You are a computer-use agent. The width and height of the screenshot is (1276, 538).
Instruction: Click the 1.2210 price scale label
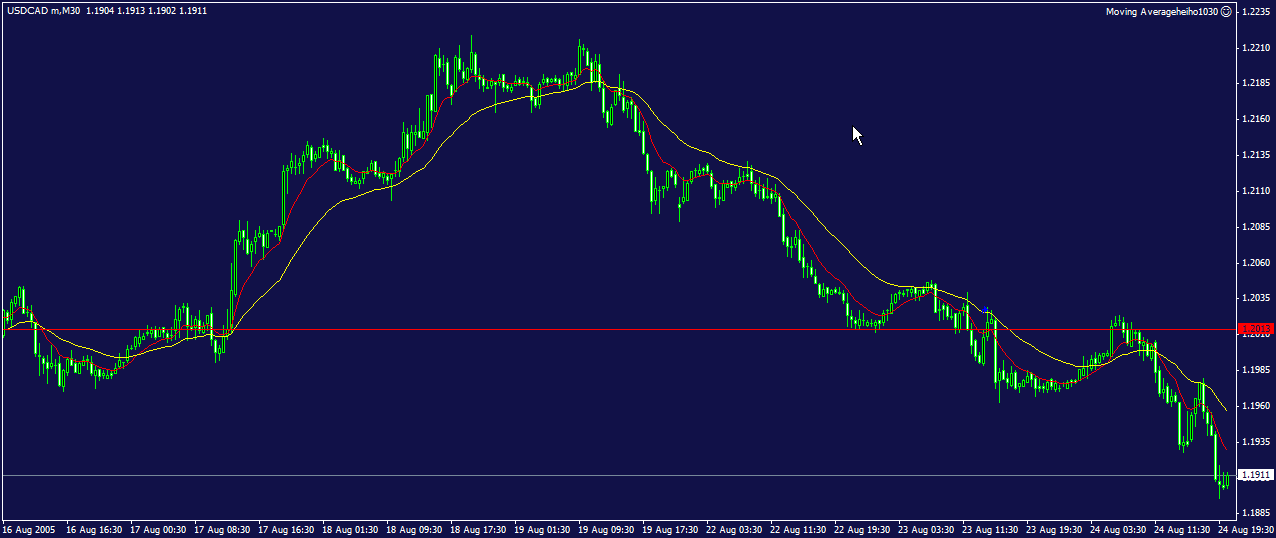pyautogui.click(x=1255, y=48)
